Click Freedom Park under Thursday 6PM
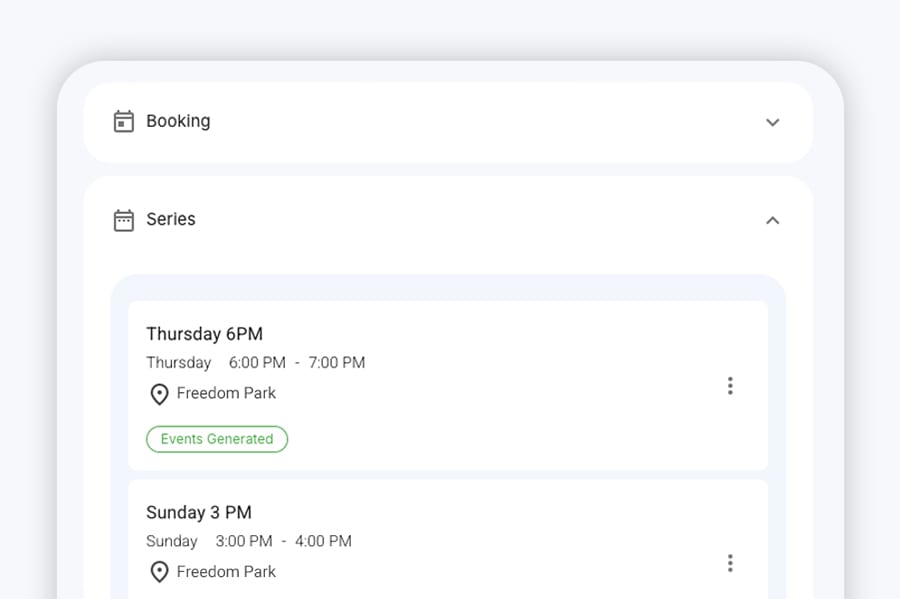 pyautogui.click(x=226, y=393)
